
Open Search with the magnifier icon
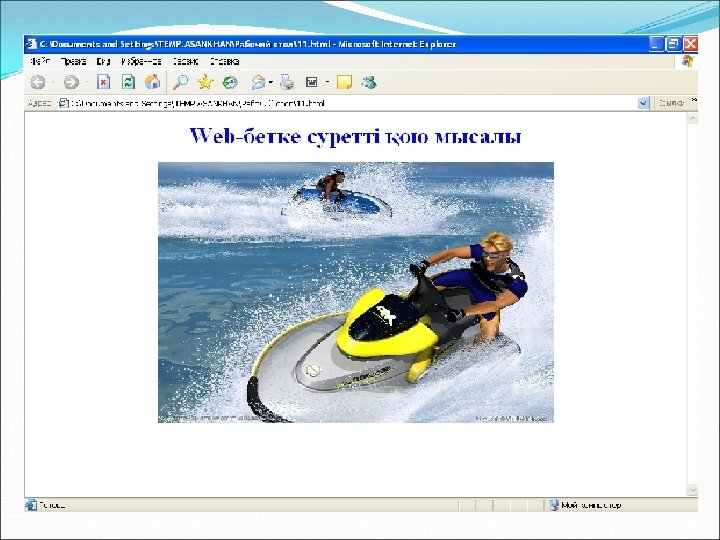coord(180,82)
